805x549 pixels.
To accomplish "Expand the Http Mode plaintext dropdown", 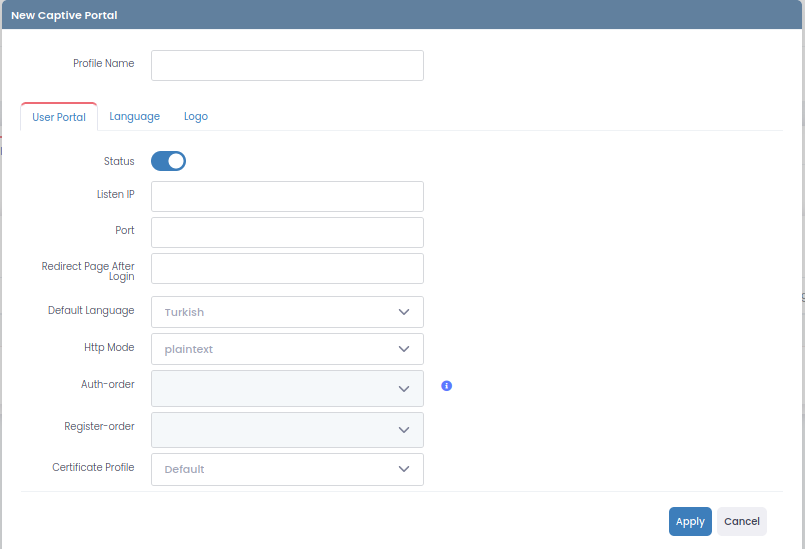I will pos(287,349).
